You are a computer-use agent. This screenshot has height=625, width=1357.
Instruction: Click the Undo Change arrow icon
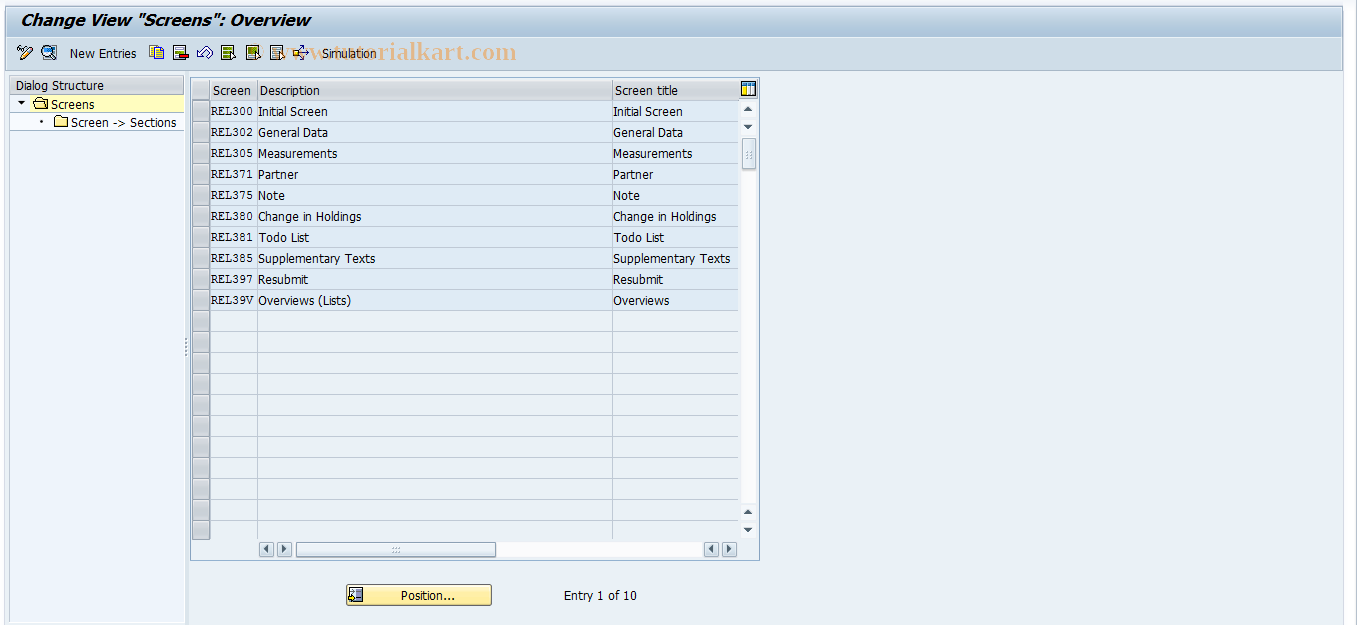click(x=205, y=53)
